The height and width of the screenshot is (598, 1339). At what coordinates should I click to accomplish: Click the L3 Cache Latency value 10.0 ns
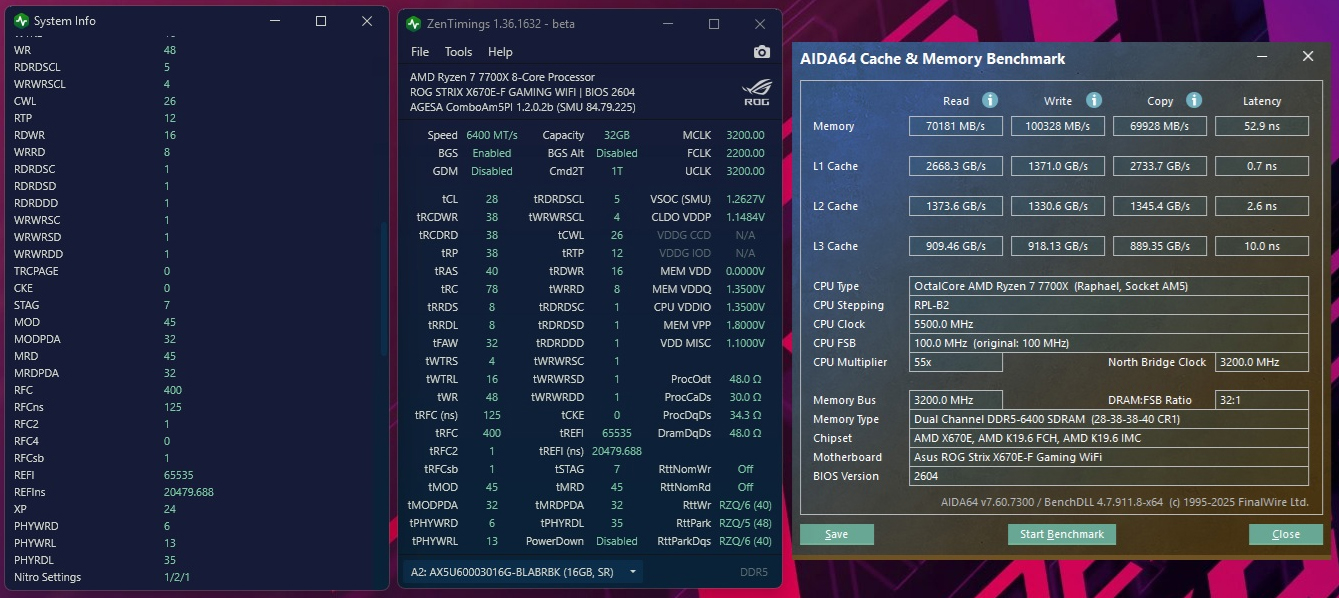pos(1262,246)
